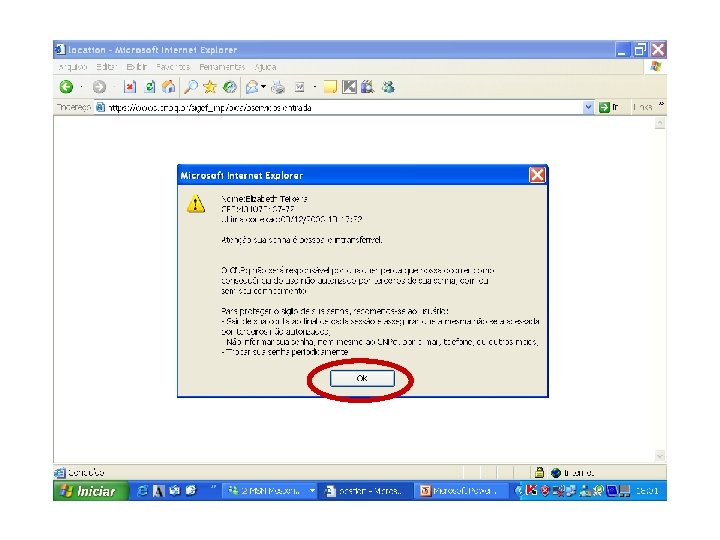The width and height of the screenshot is (720, 540).
Task: Print the page with the printer icon
Action: tap(278, 87)
